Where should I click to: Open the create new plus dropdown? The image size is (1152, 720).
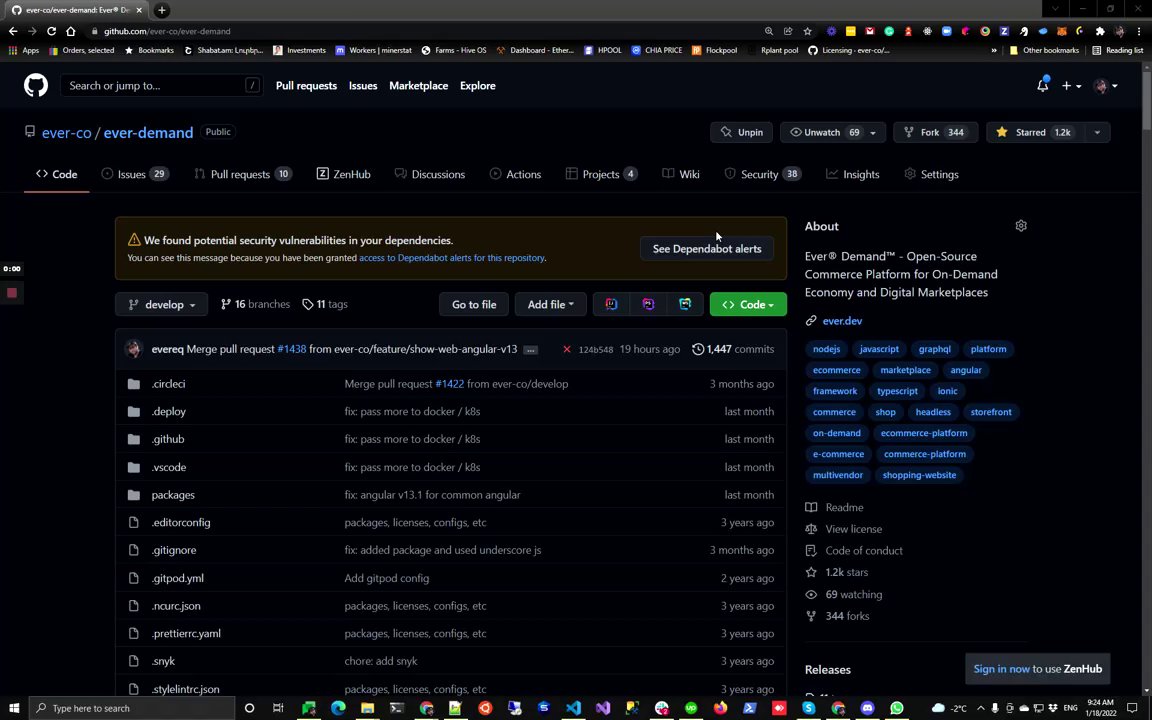click(x=1071, y=86)
